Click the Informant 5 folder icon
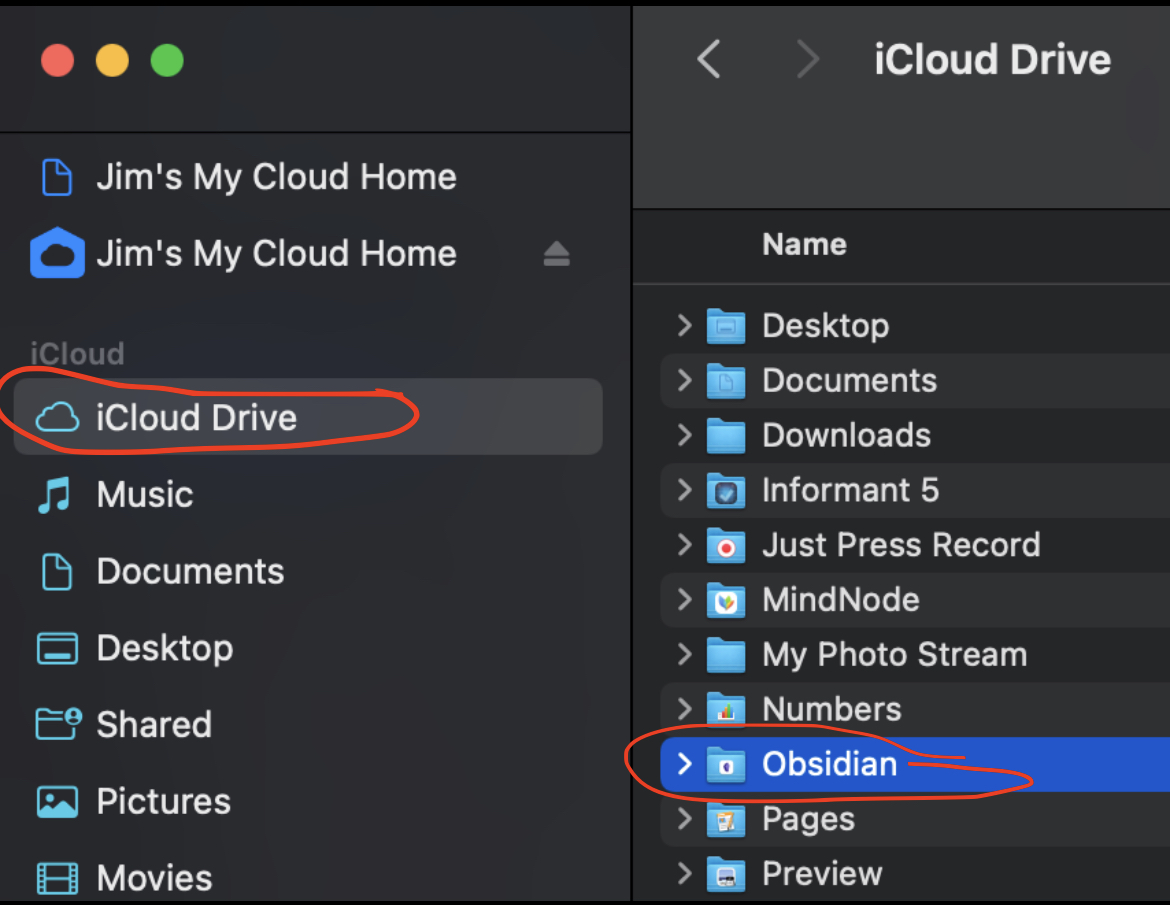Viewport: 1170px width, 905px height. pos(725,490)
